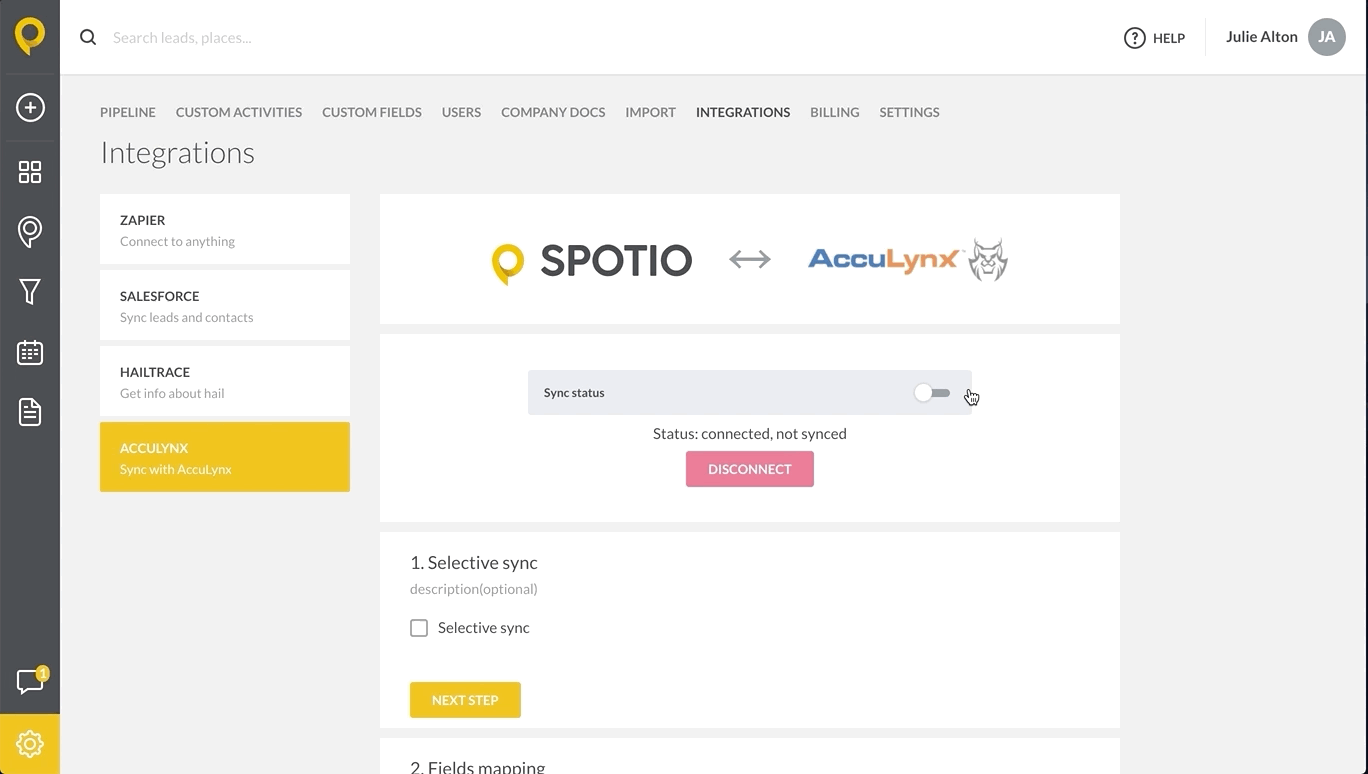1368x774 pixels.
Task: Click the 'Integrations' page heading
Action: pyautogui.click(x=177, y=153)
